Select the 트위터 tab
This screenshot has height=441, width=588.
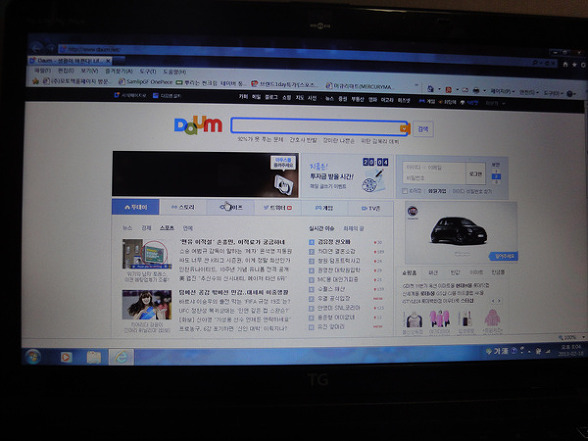(x=278, y=208)
